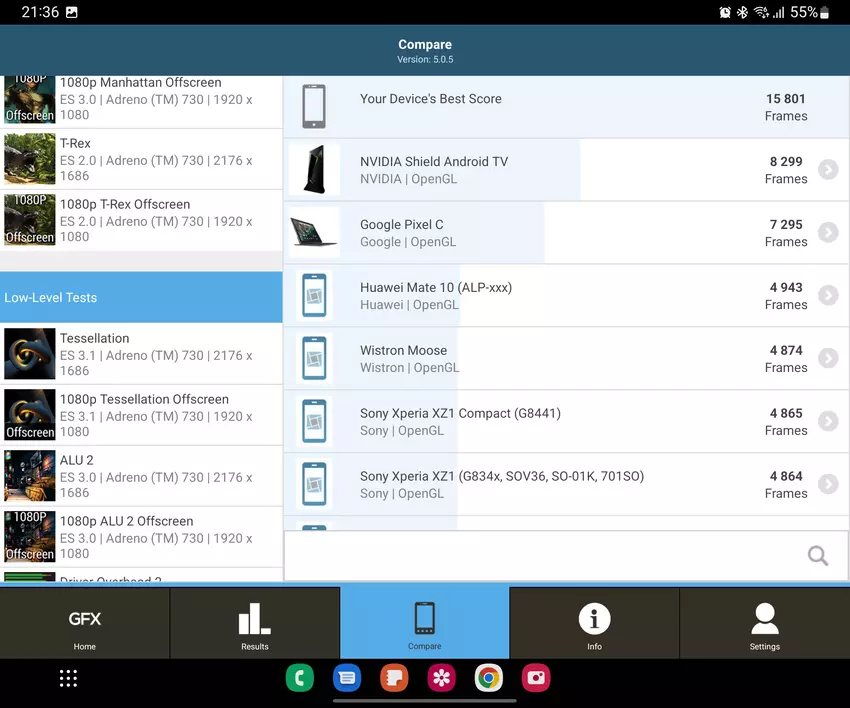
Task: Open Huawei Mate 10 details arrow
Action: click(x=827, y=296)
